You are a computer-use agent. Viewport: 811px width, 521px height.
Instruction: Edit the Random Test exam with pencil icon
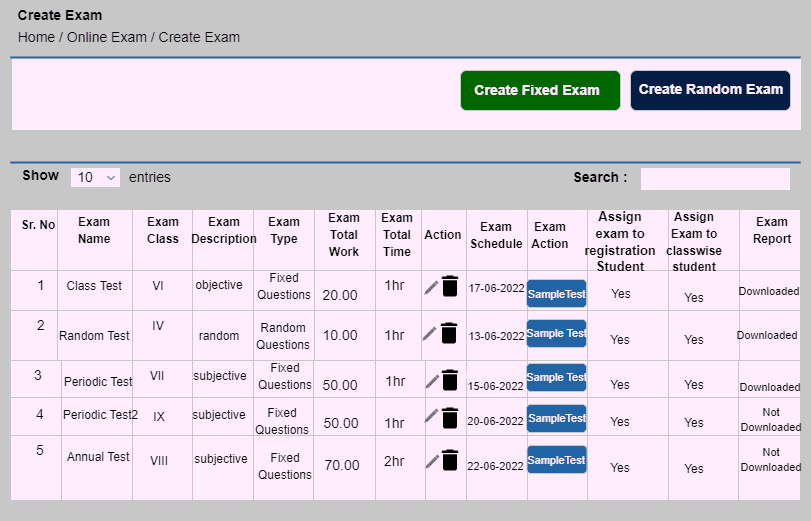coord(429,334)
